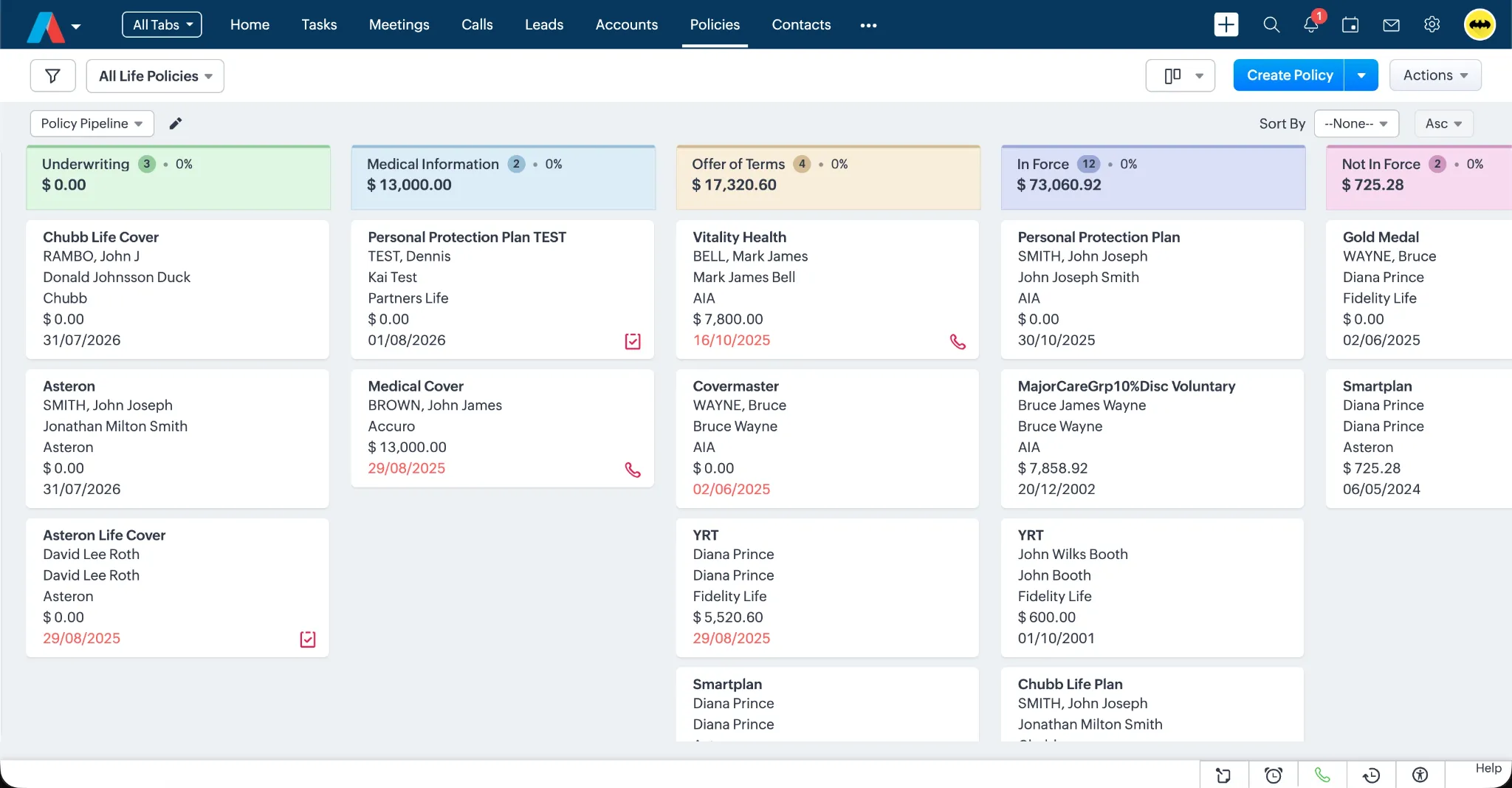
Task: Click the app logo in top left
Action: point(46,27)
